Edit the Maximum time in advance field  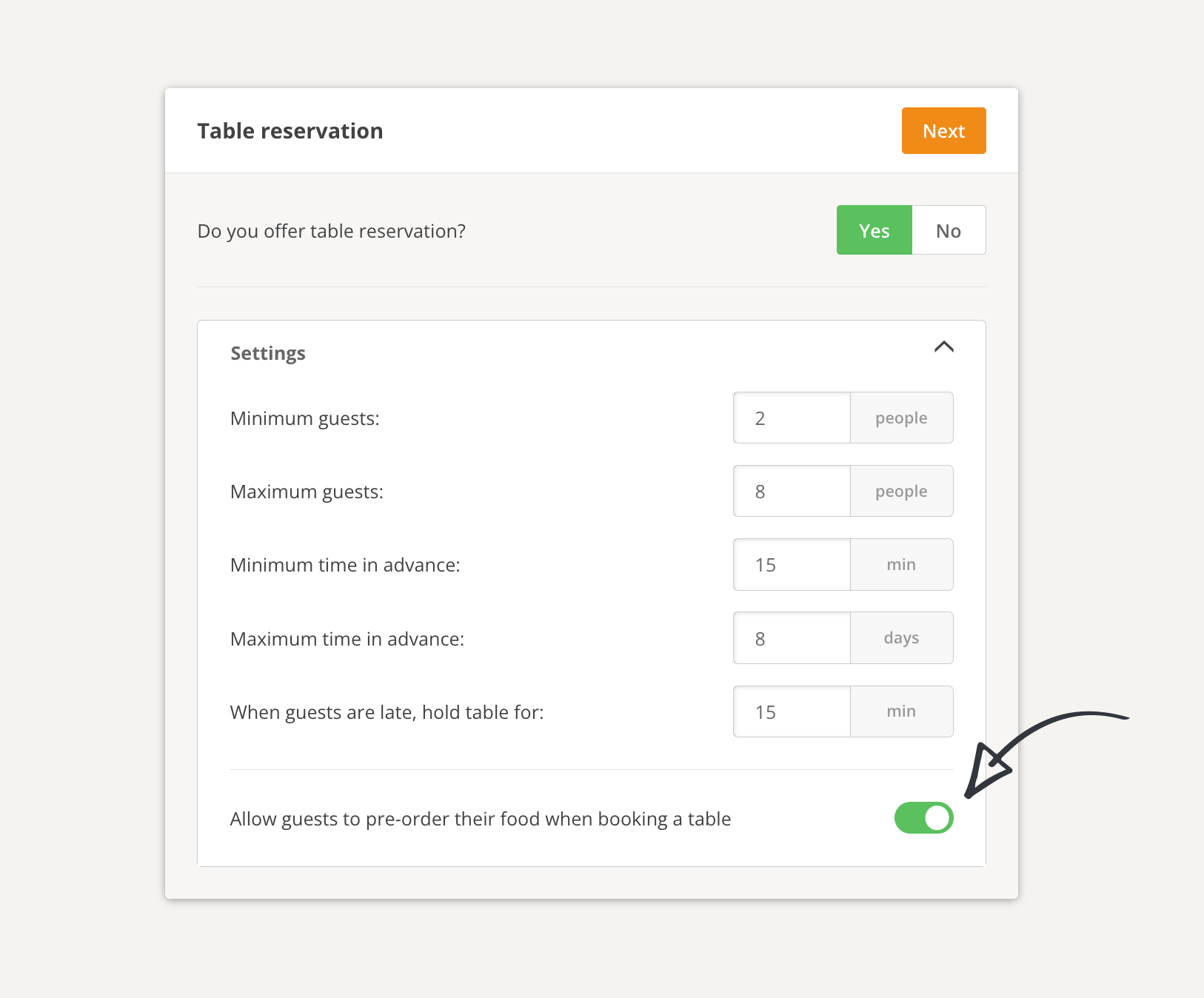[792, 638]
